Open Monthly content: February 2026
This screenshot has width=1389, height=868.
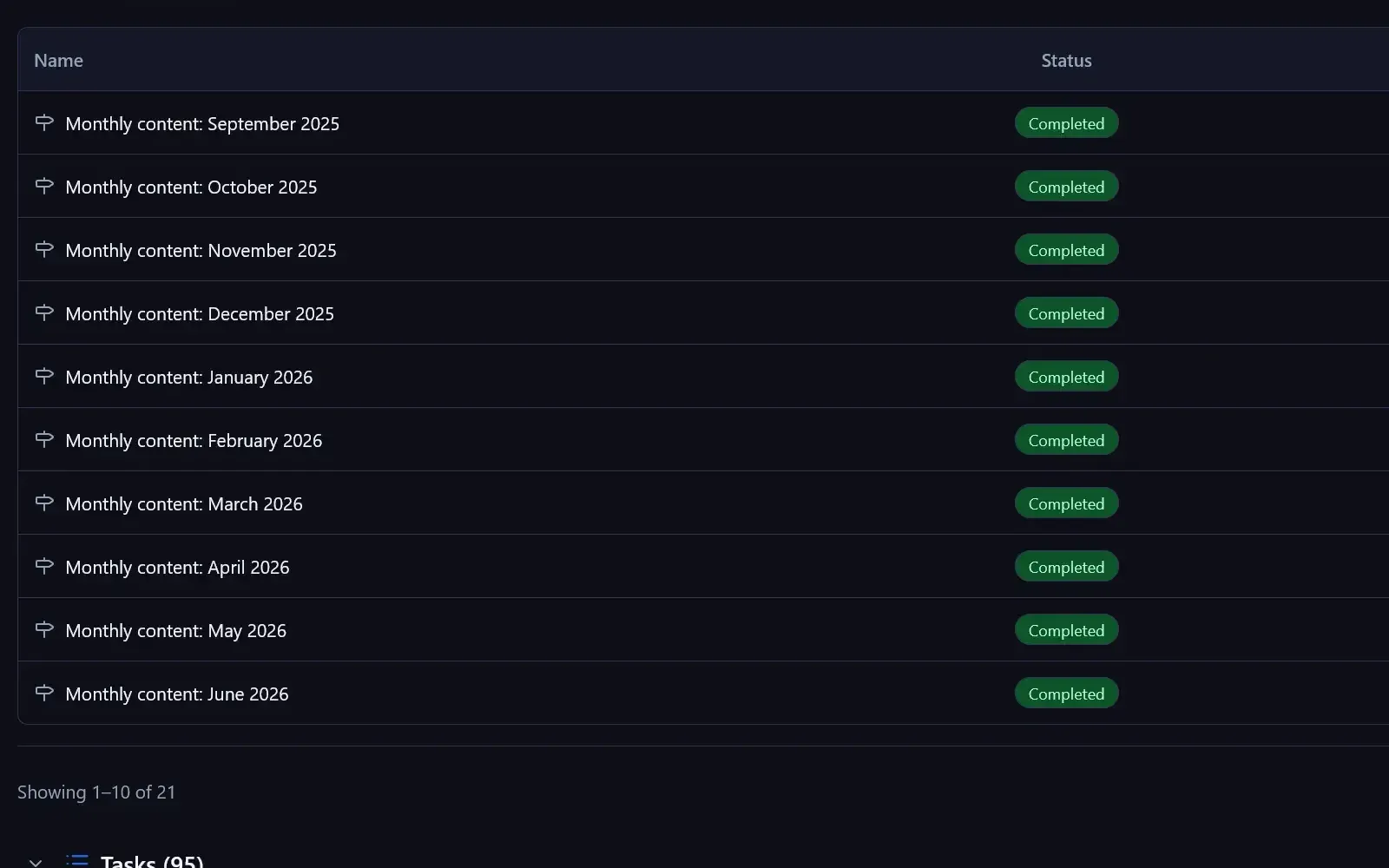[x=194, y=441]
